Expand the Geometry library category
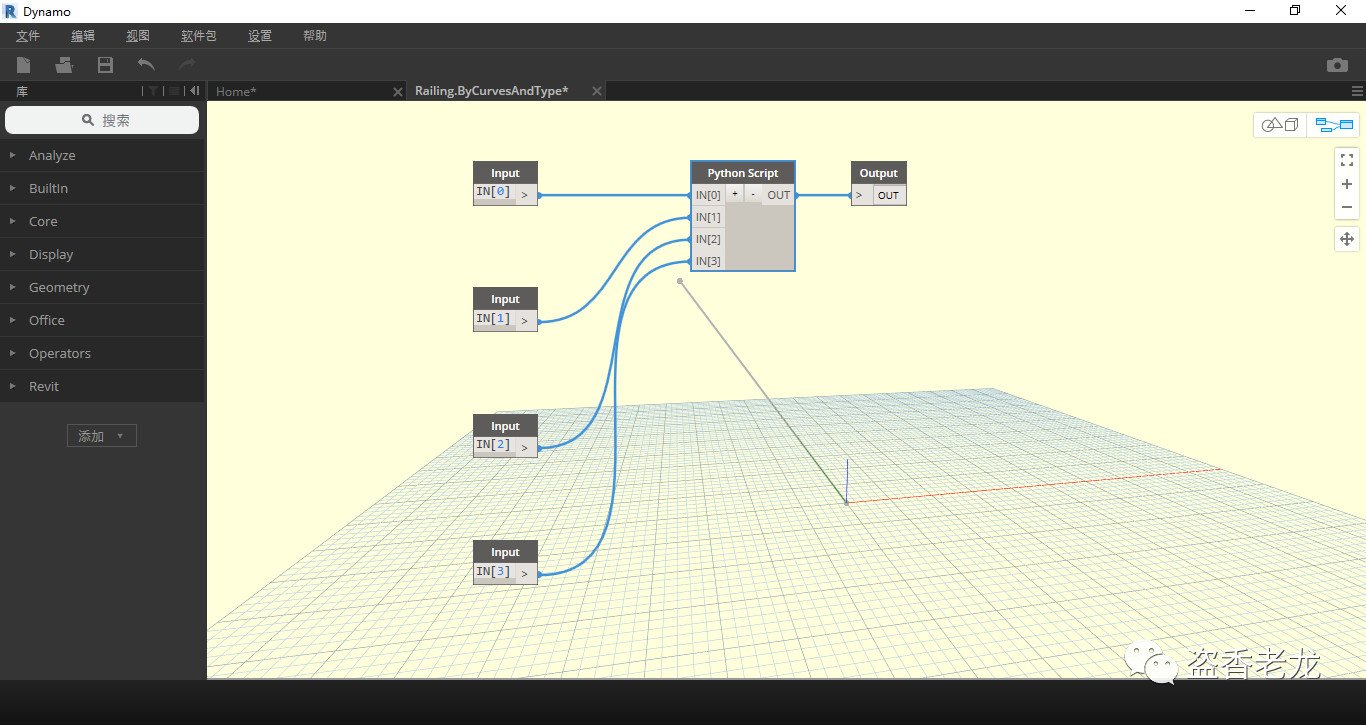The height and width of the screenshot is (725, 1366). pos(59,287)
